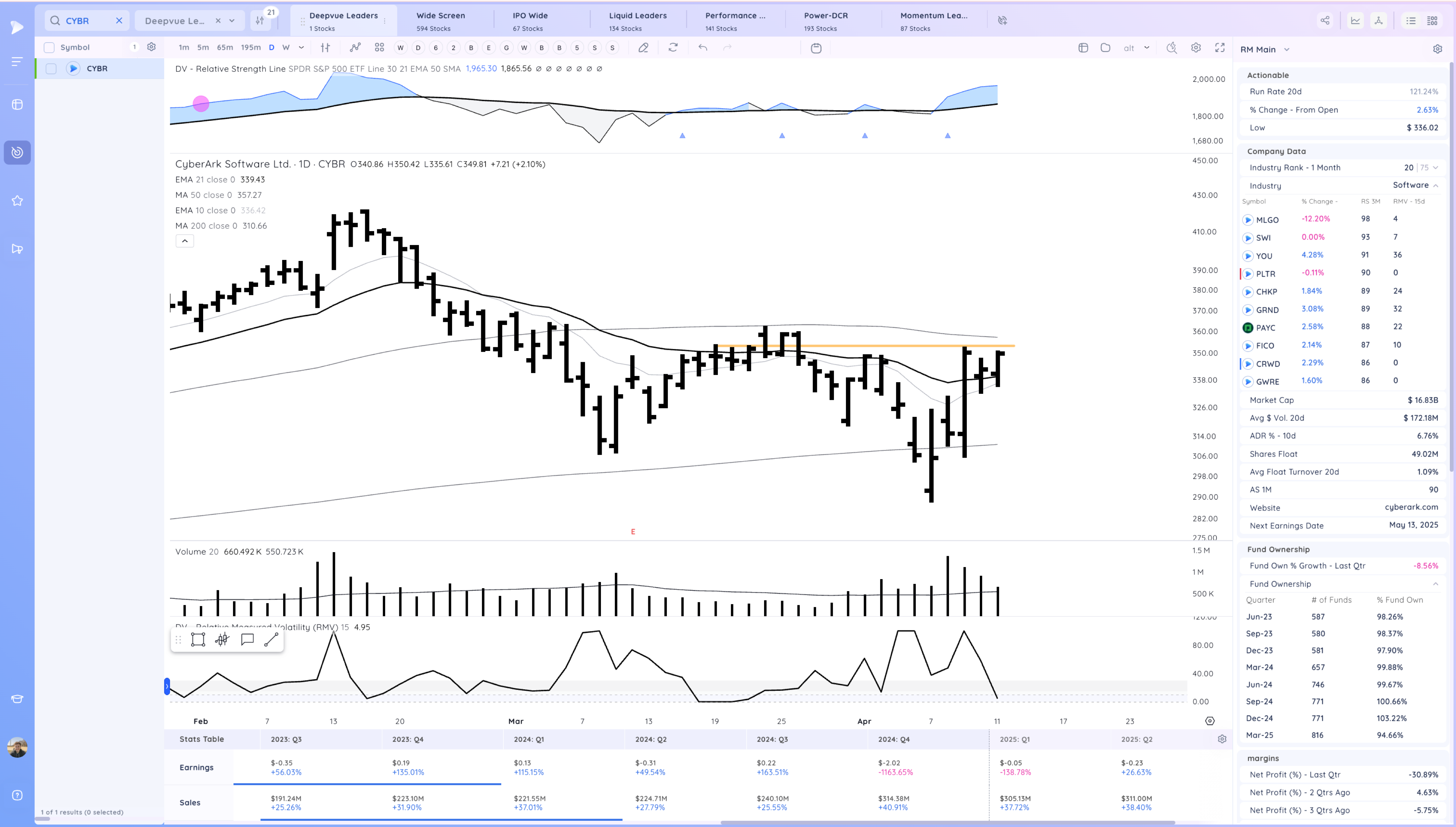Click the undo arrow in toolbar
This screenshot has width=1456, height=827.
(x=703, y=48)
